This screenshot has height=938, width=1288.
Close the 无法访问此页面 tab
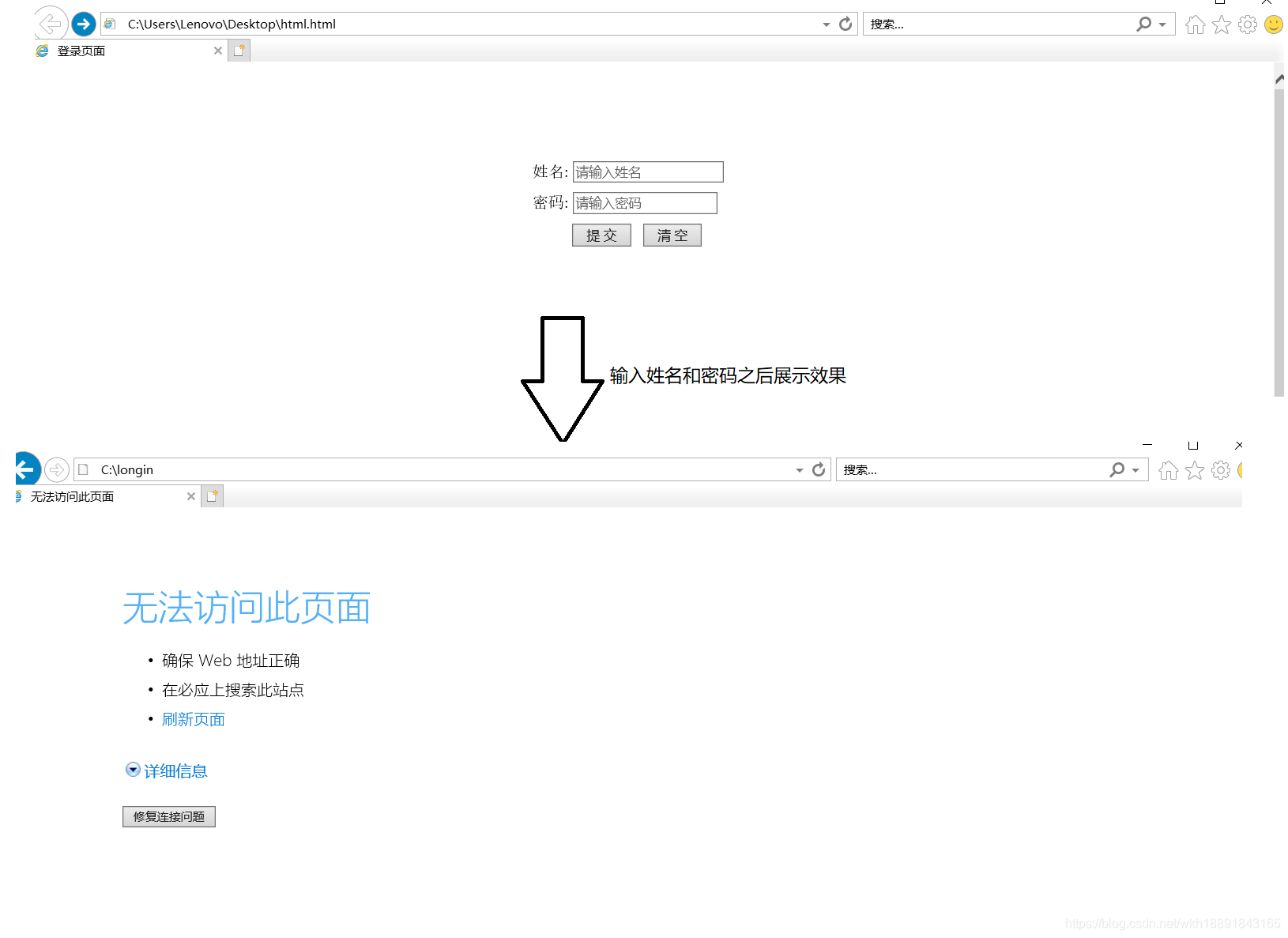point(191,496)
